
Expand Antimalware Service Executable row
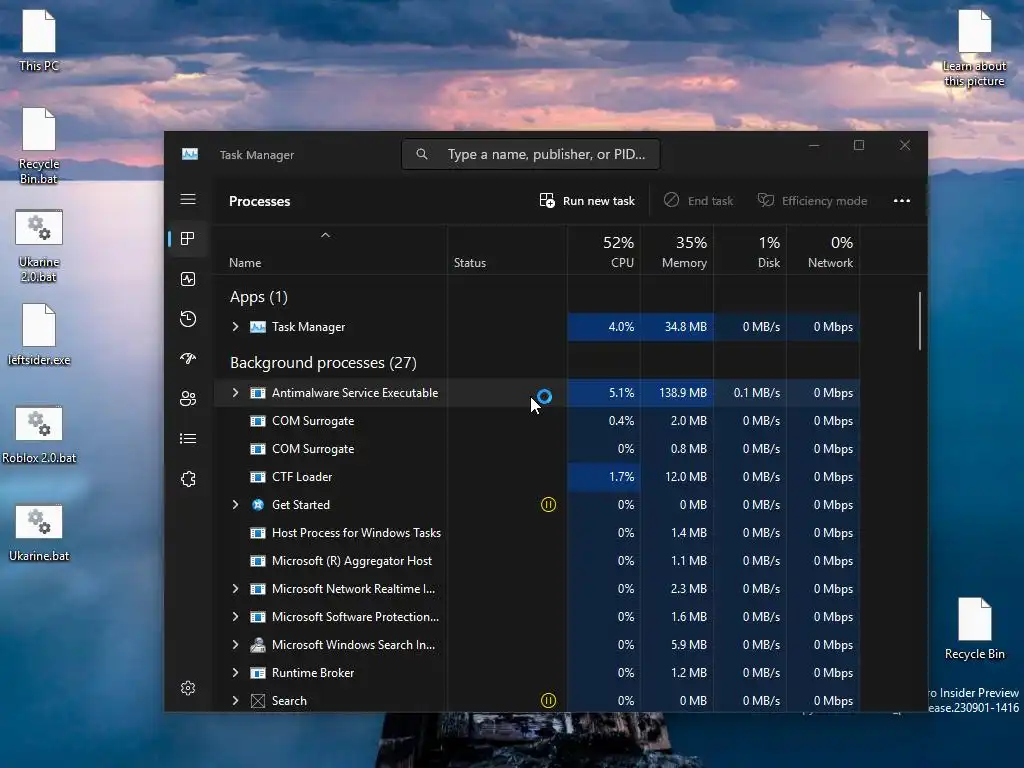pyautogui.click(x=235, y=392)
